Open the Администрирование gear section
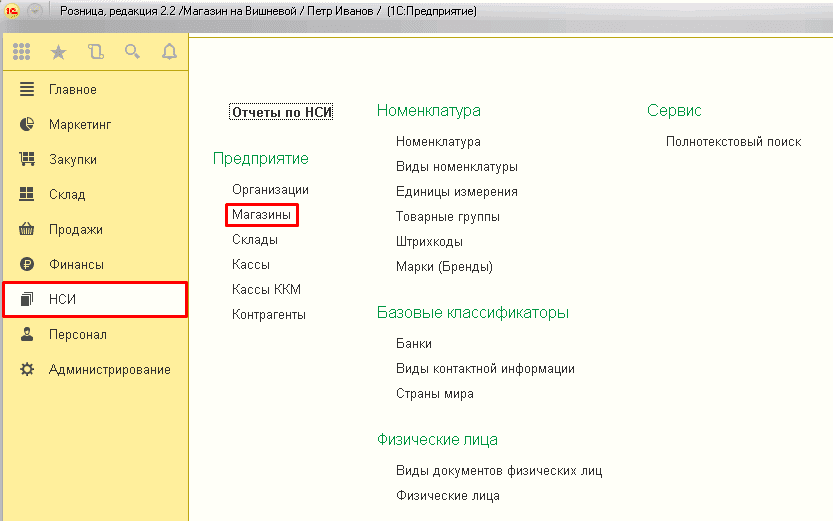Screen dimensions: 833x521 point(109,370)
